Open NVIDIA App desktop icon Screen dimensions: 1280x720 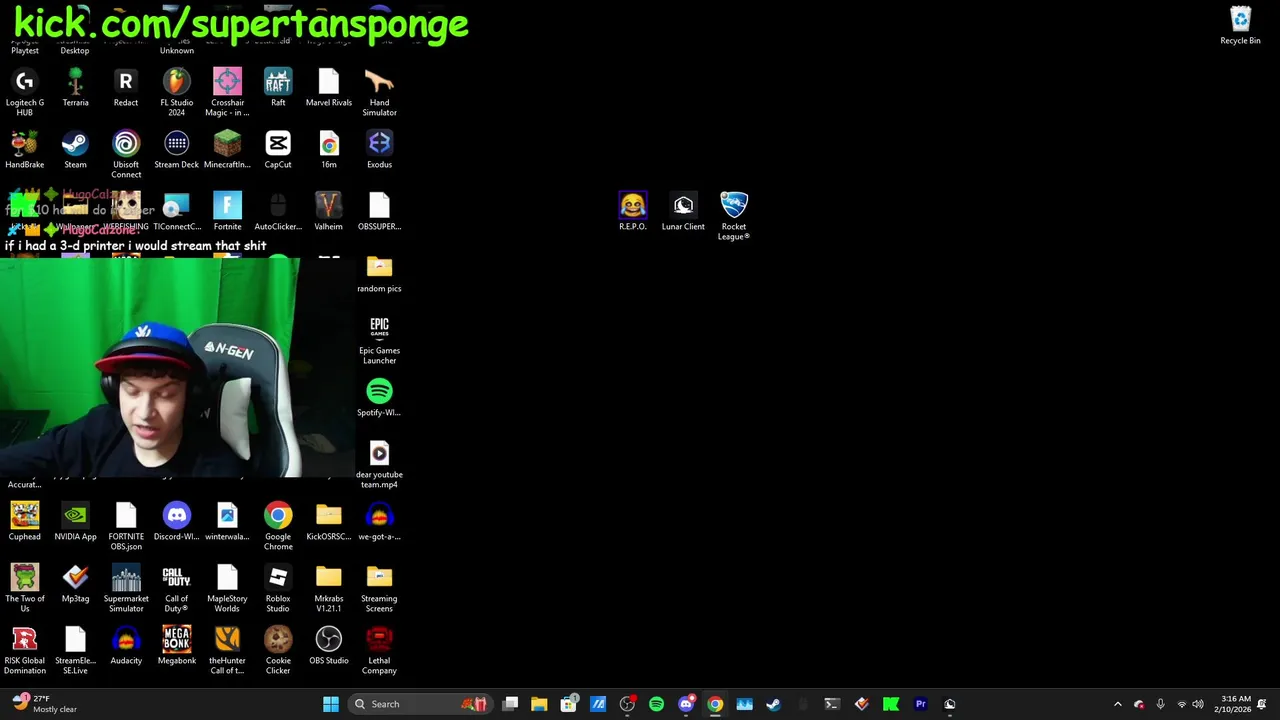tap(75, 522)
